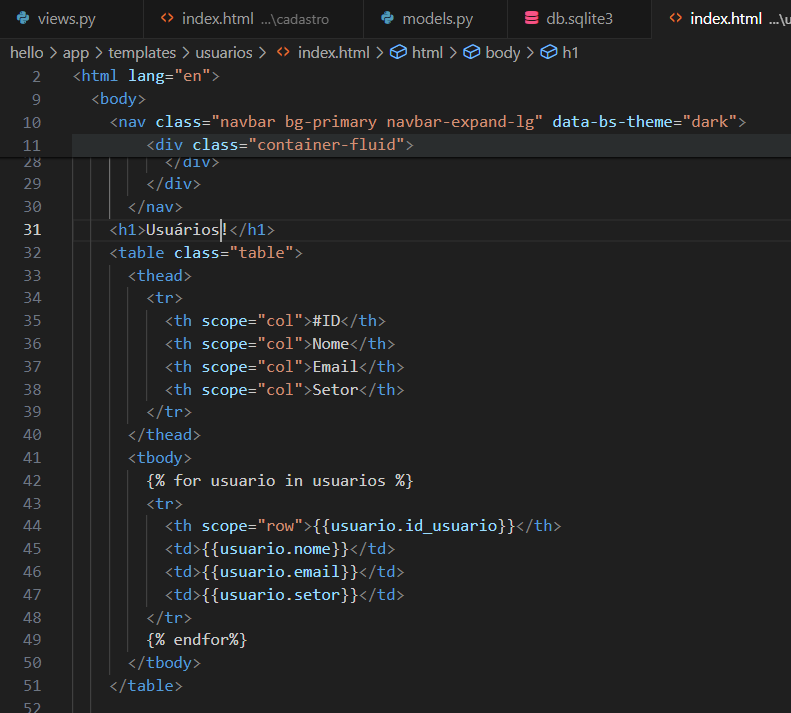
Task: Expand the hello folder breadcrumb
Action: pos(27,52)
